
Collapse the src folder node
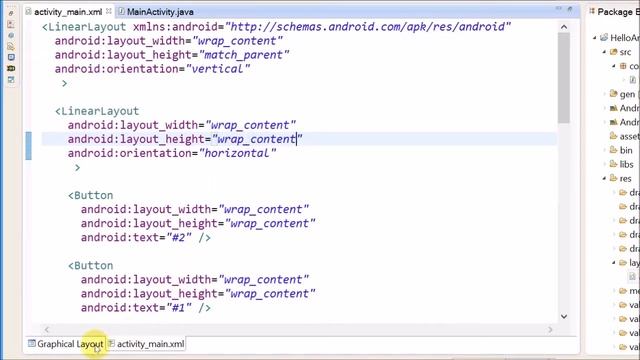(604, 52)
